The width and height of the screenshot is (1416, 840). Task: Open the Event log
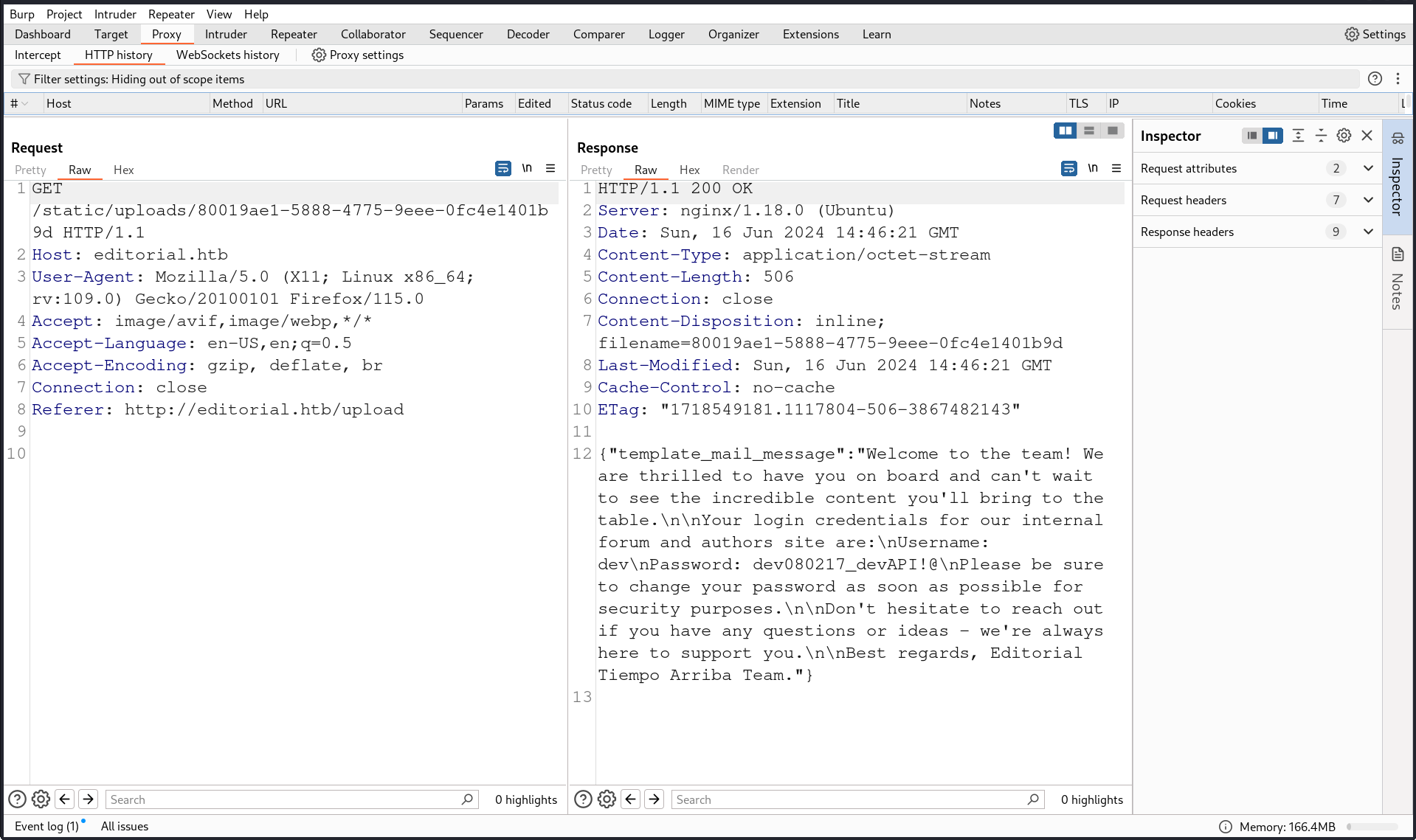[46, 826]
